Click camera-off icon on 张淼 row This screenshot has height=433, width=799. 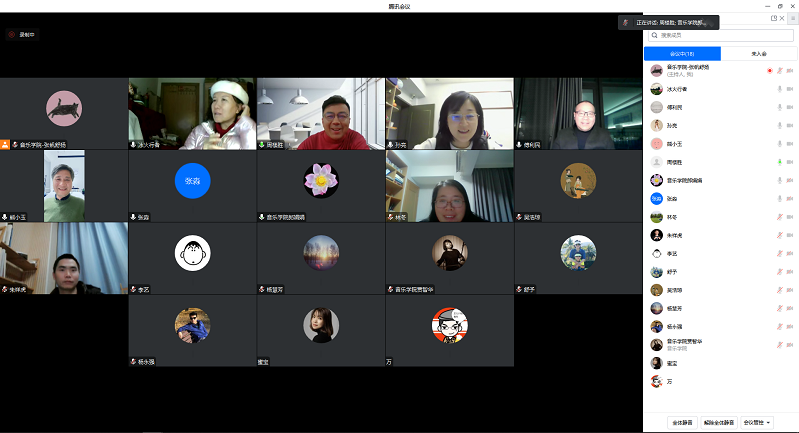(x=790, y=199)
